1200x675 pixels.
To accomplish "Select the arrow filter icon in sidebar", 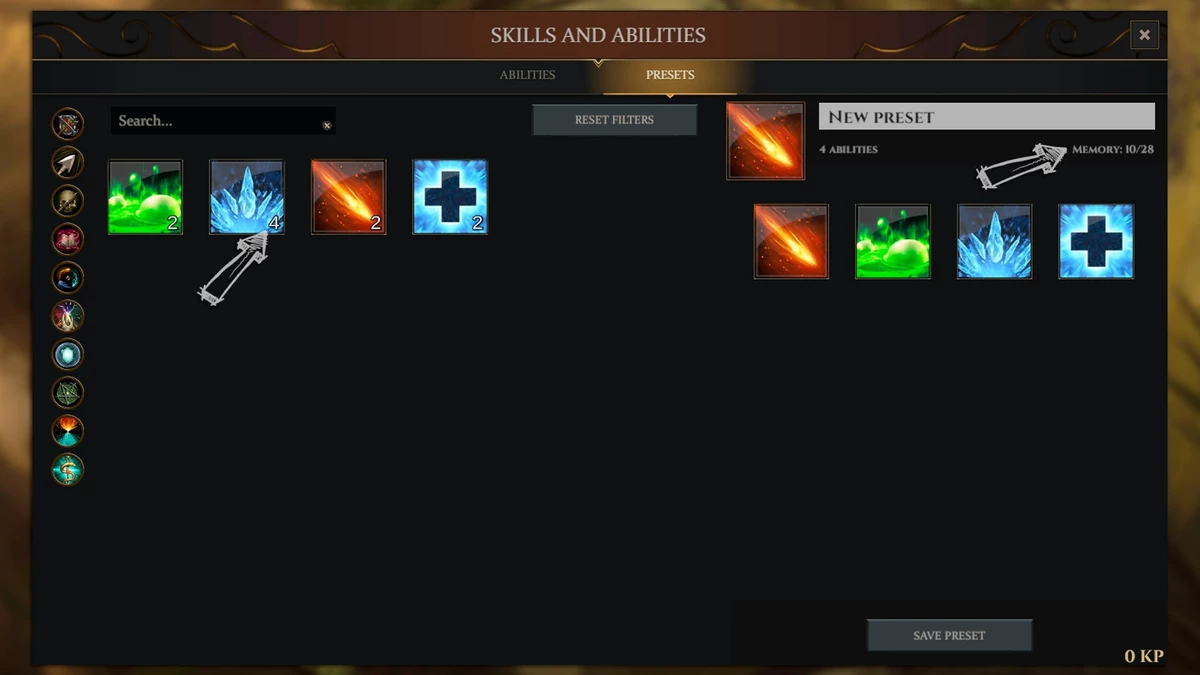I will click(x=68, y=162).
